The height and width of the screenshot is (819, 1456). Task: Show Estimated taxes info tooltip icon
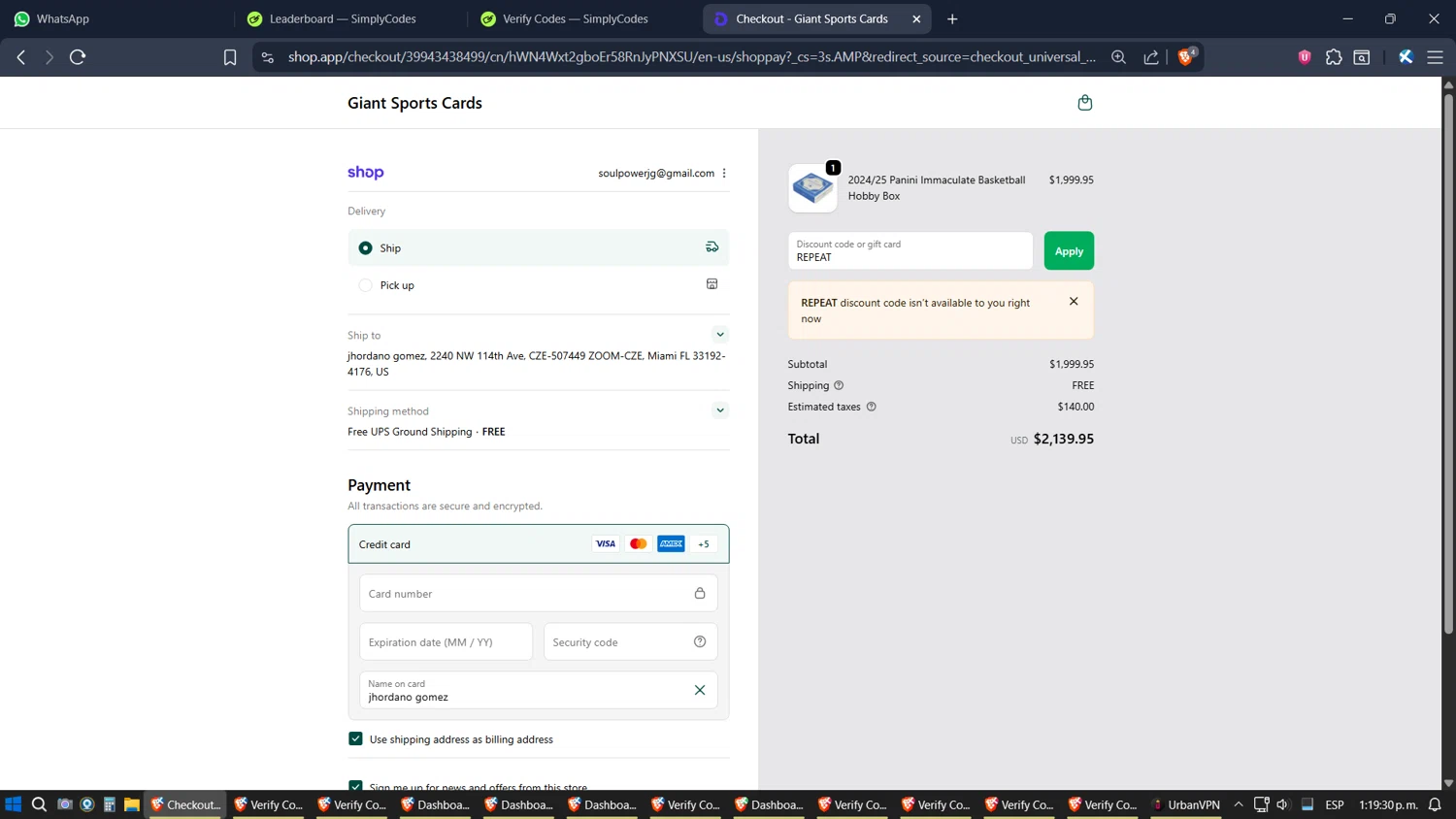click(x=871, y=407)
